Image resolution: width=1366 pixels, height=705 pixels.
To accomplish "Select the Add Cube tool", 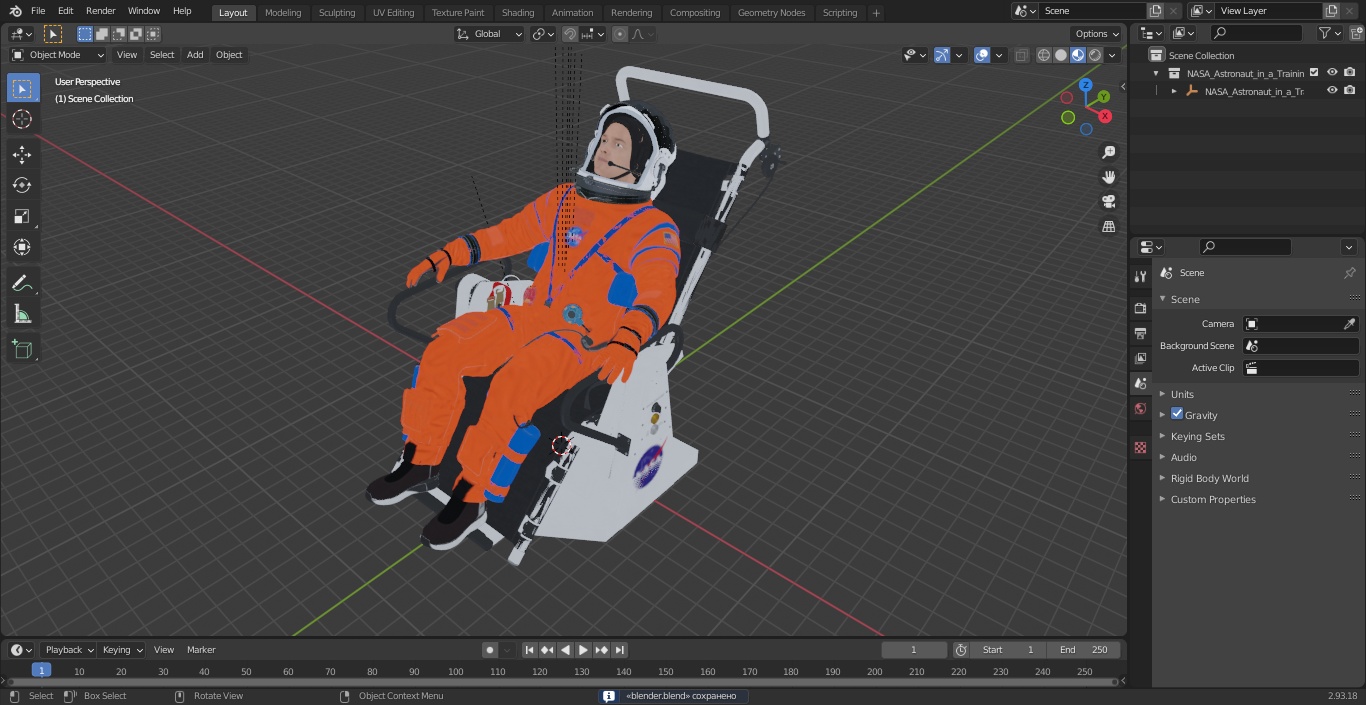I will (x=22, y=349).
